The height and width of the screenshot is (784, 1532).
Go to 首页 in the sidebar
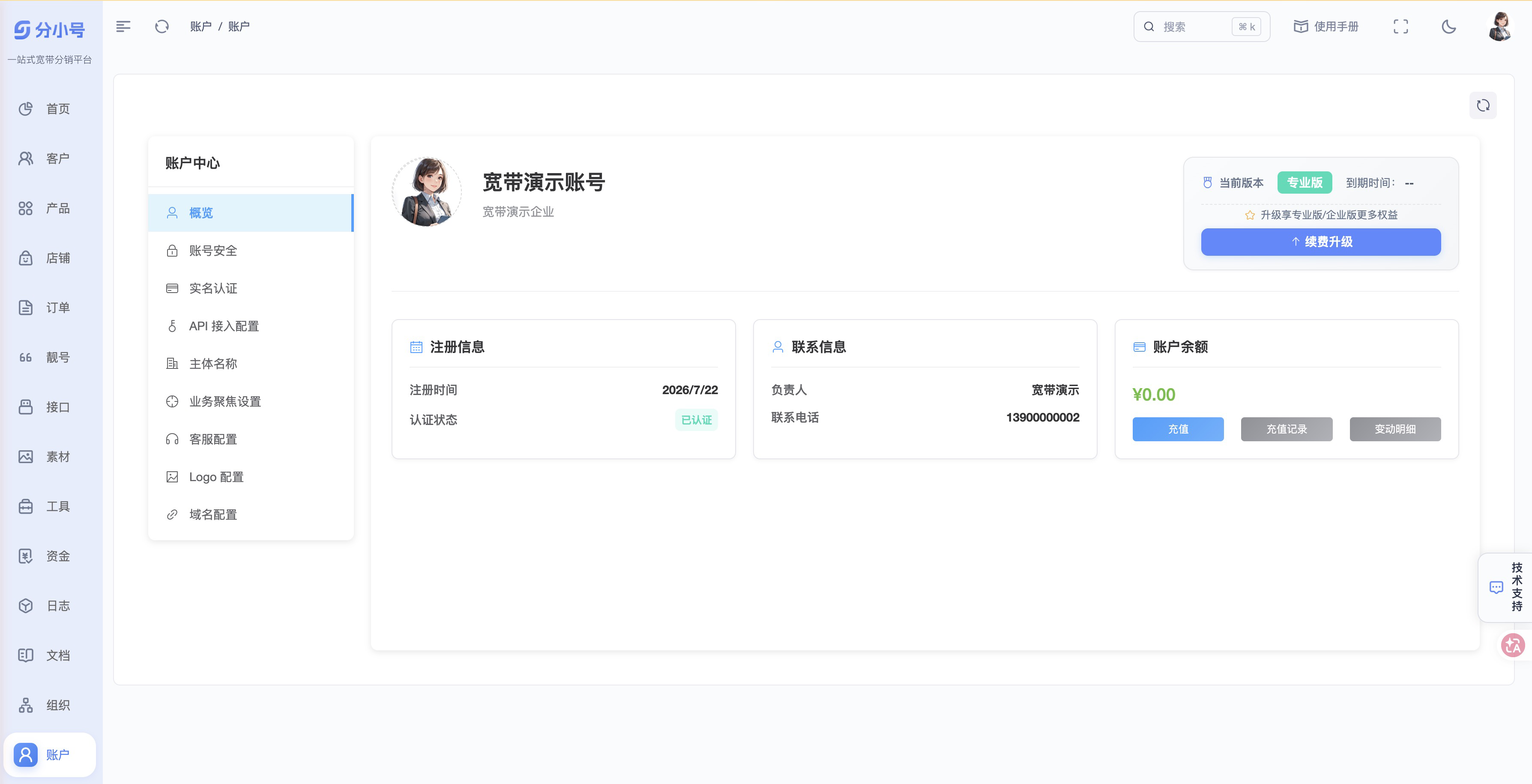[x=51, y=109]
